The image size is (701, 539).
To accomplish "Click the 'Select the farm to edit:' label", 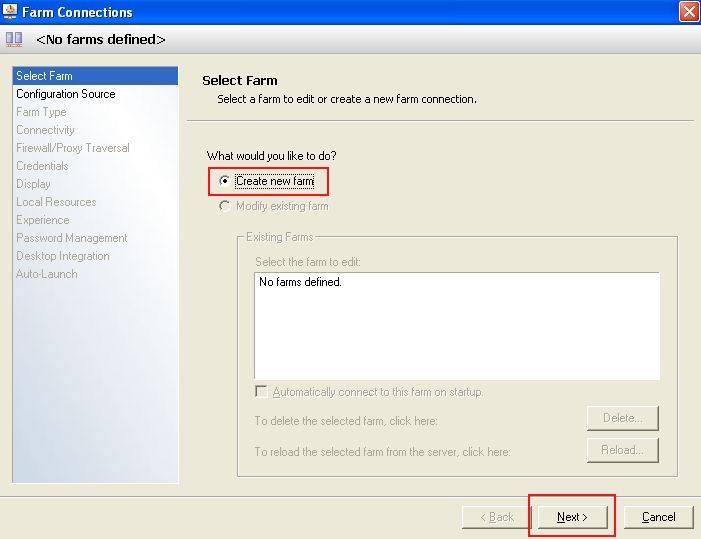I will click(308, 262).
